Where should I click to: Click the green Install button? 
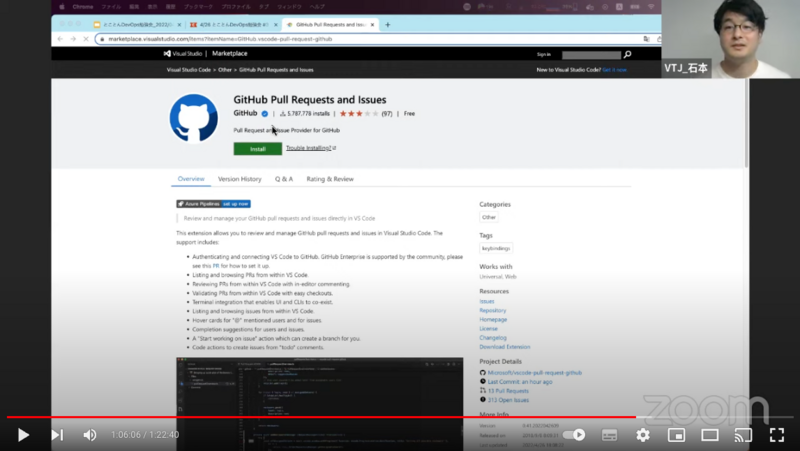click(x=258, y=149)
